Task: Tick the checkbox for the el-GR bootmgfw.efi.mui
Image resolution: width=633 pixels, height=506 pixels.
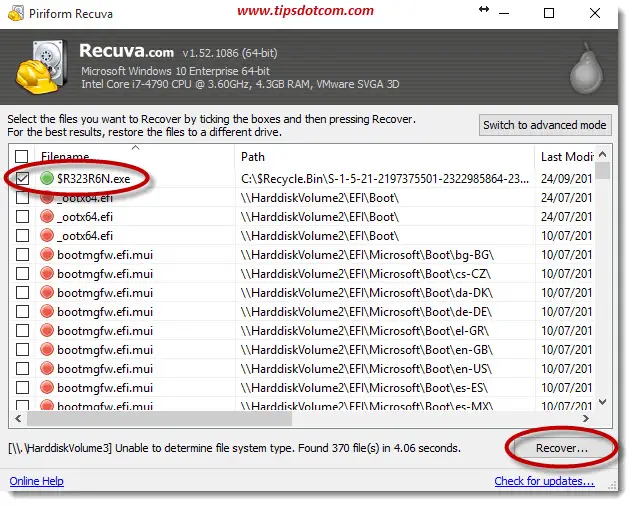Action: point(22,330)
